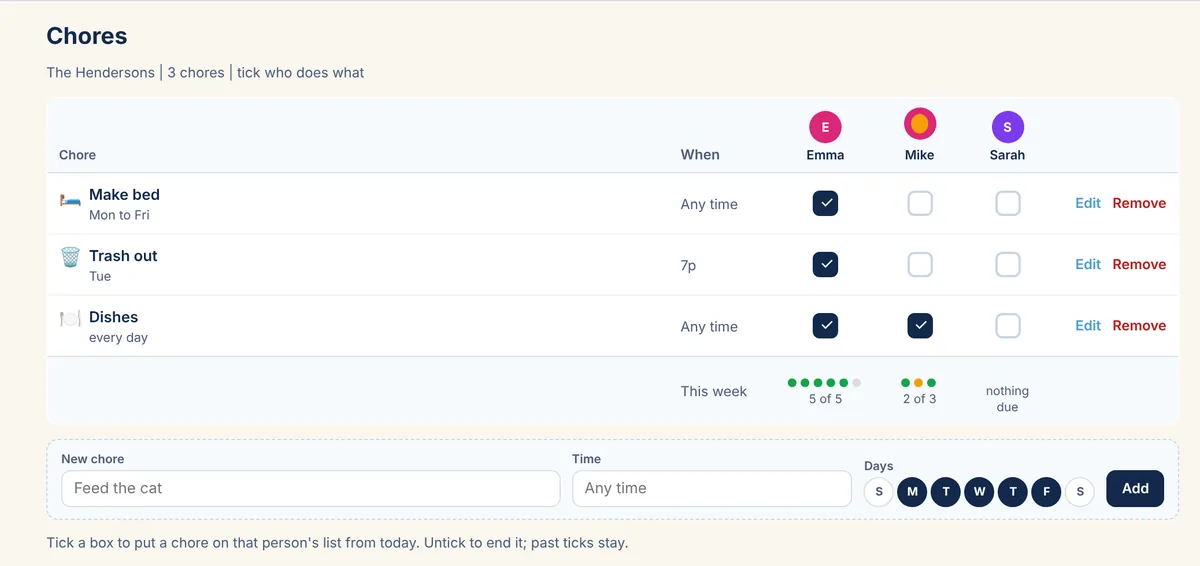Screen dimensions: 1200x566
Task: Click the Chores page heading
Action: 87,36
